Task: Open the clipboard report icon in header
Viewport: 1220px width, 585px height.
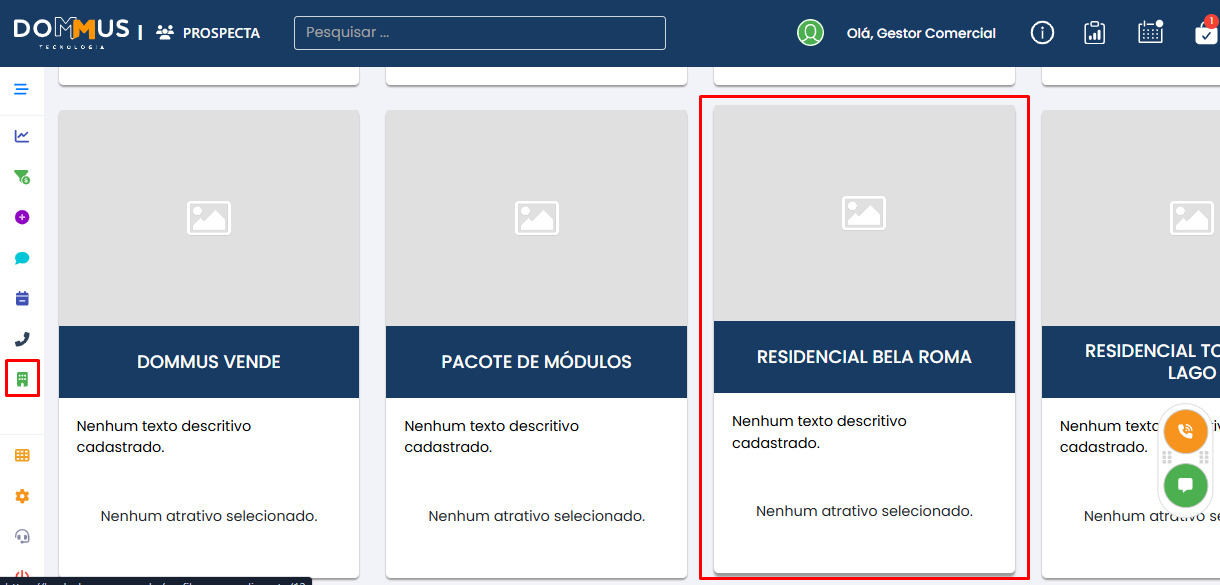Action: 1094,33
